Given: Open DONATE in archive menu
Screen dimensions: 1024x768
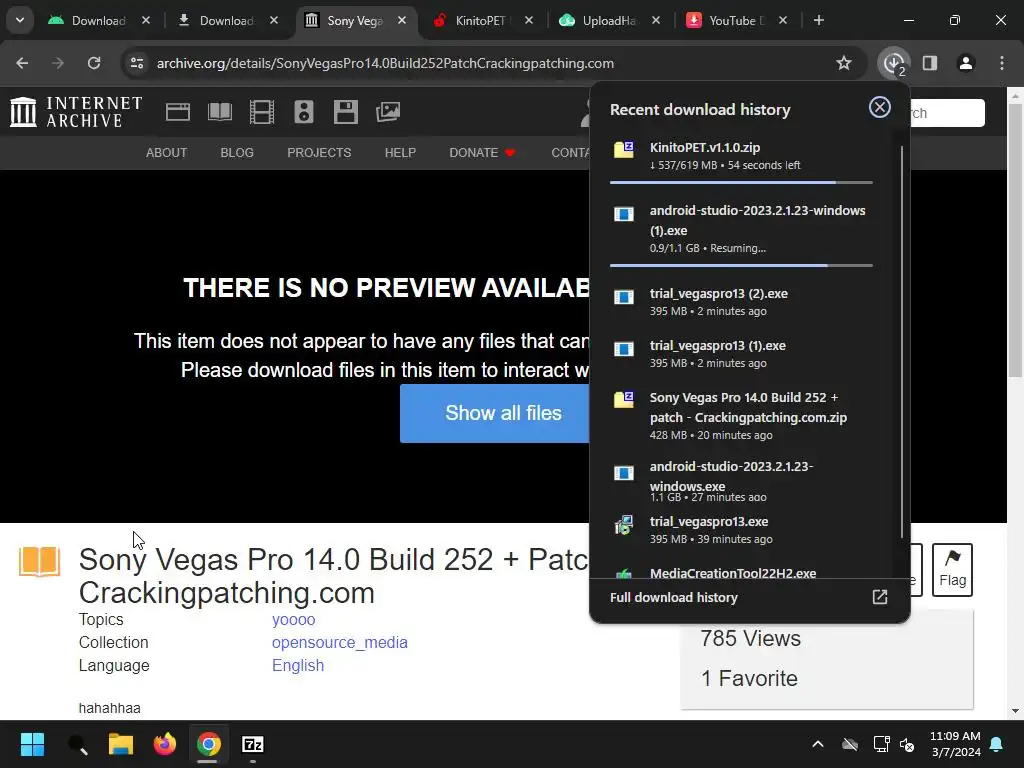Looking at the screenshot, I should pos(482,153).
